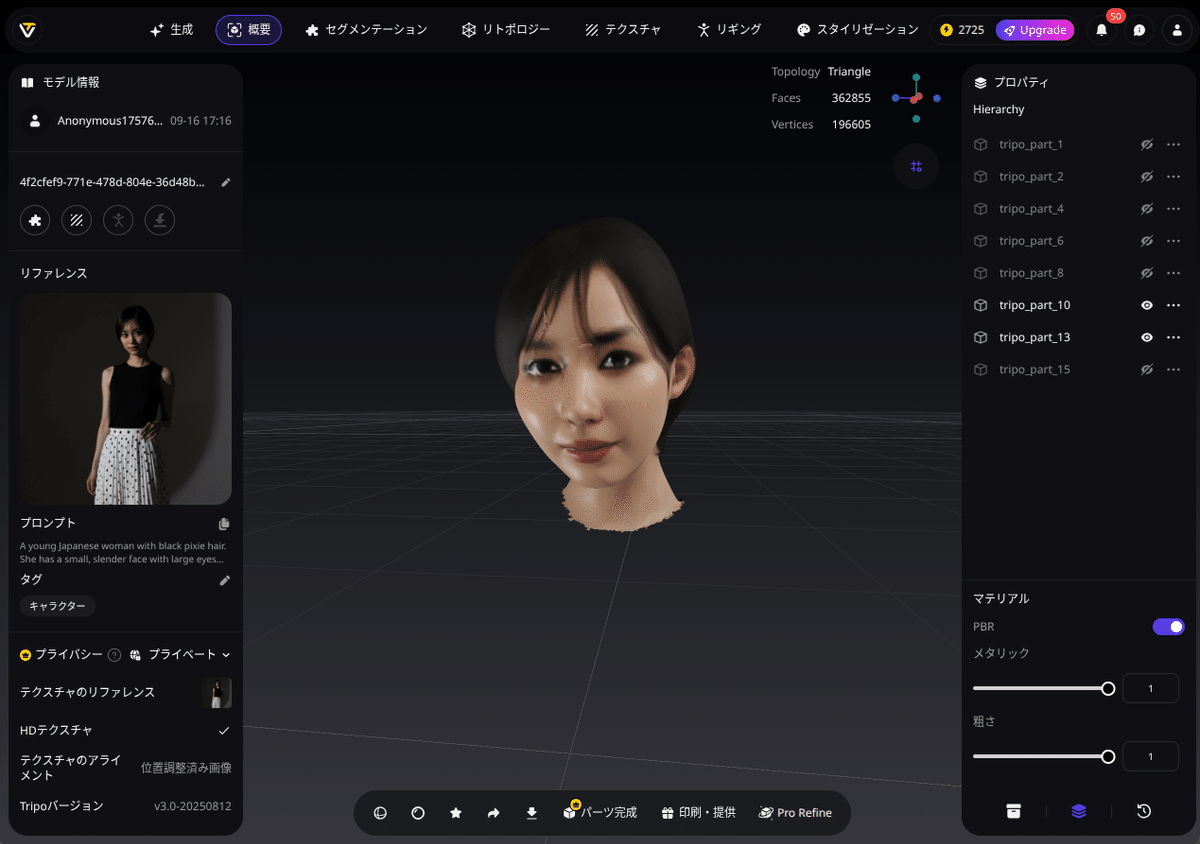Hide tripo_part_10 visibility

(x=1147, y=305)
